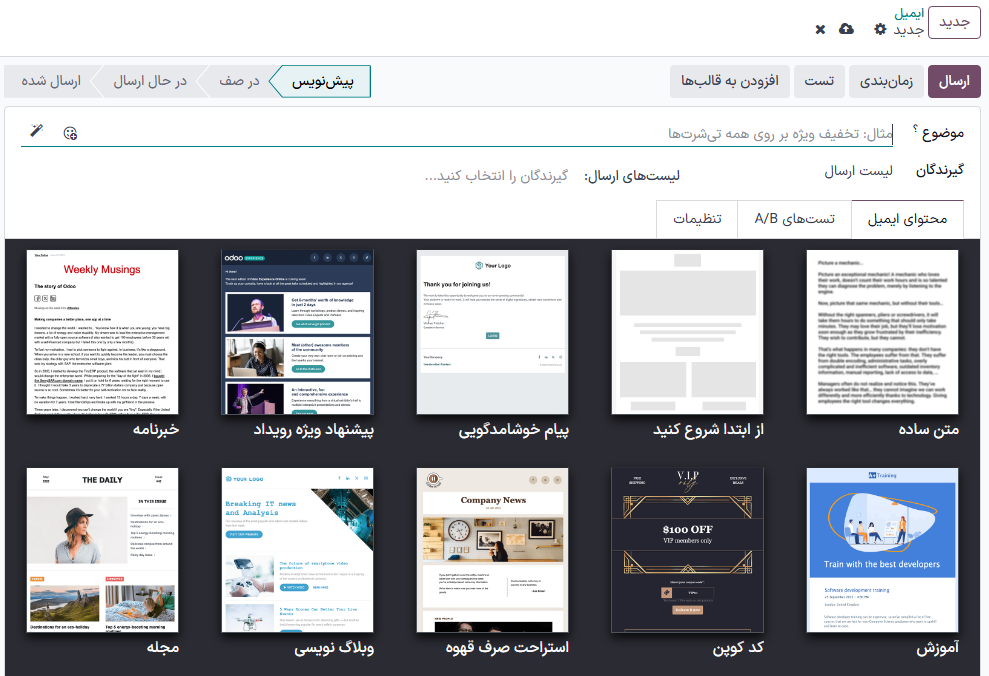Choose the کد کوپن coupon template
The width and height of the screenshot is (989, 676).
coord(687,549)
